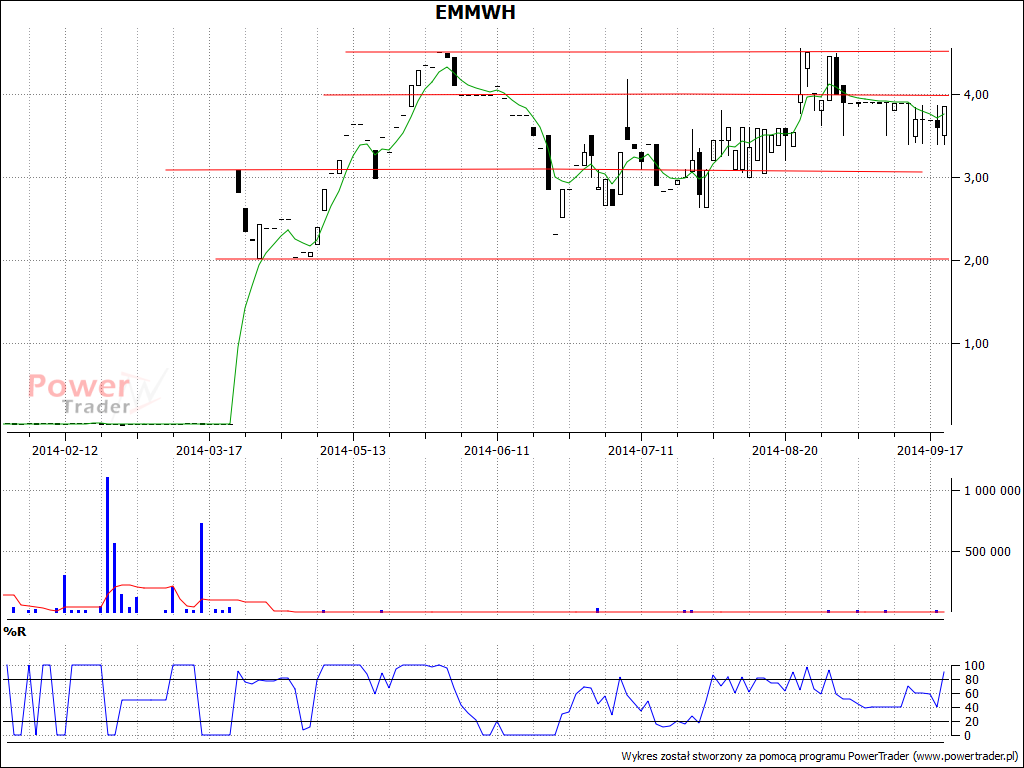
Task: Select the 2014-06-11 date label
Action: point(497,451)
